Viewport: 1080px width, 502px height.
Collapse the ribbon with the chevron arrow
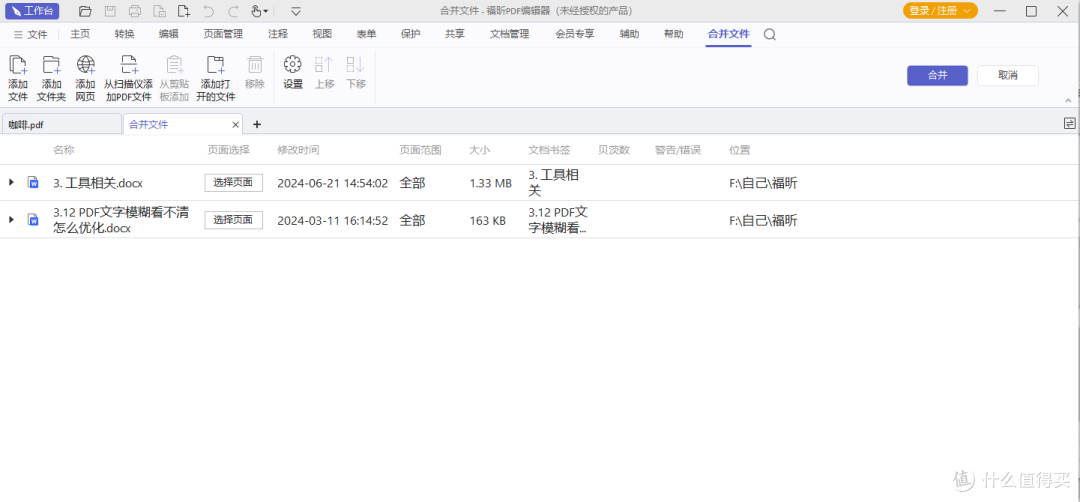click(x=1068, y=101)
